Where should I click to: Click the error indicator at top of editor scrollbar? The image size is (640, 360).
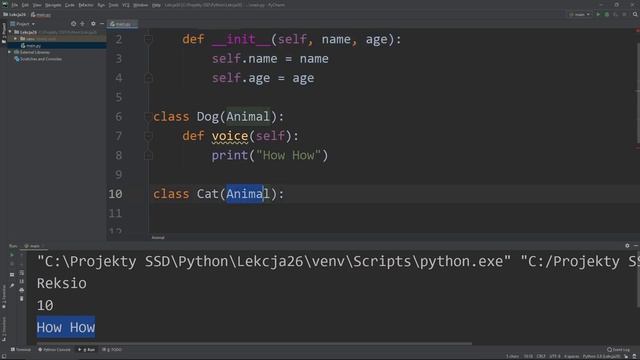coord(637,31)
